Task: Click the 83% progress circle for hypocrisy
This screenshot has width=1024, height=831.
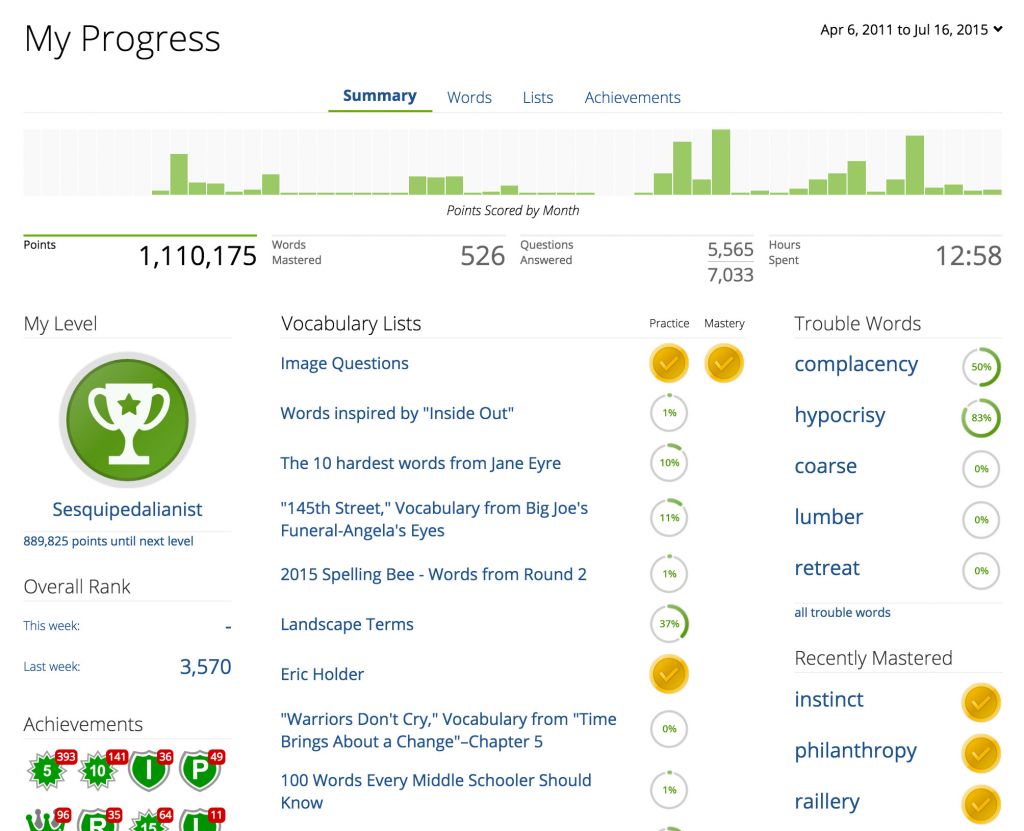Action: [981, 417]
